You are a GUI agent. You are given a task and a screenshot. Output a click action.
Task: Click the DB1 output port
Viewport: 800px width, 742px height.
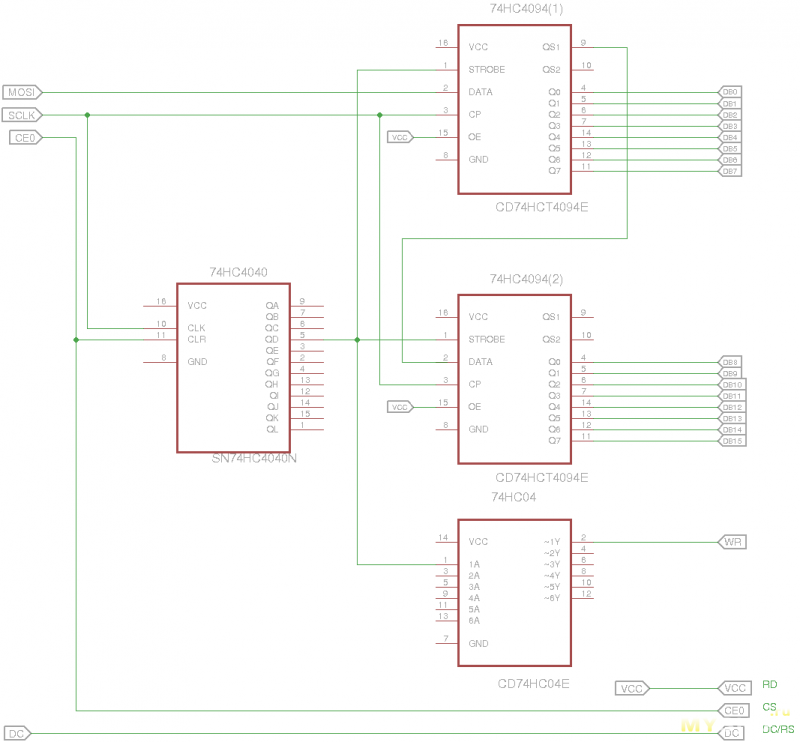pyautogui.click(x=730, y=104)
